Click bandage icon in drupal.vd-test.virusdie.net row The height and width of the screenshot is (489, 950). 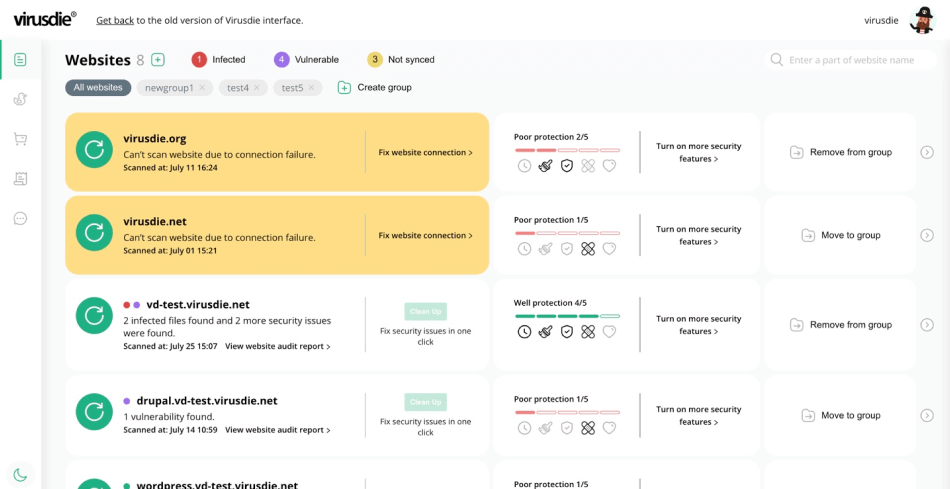tap(588, 428)
